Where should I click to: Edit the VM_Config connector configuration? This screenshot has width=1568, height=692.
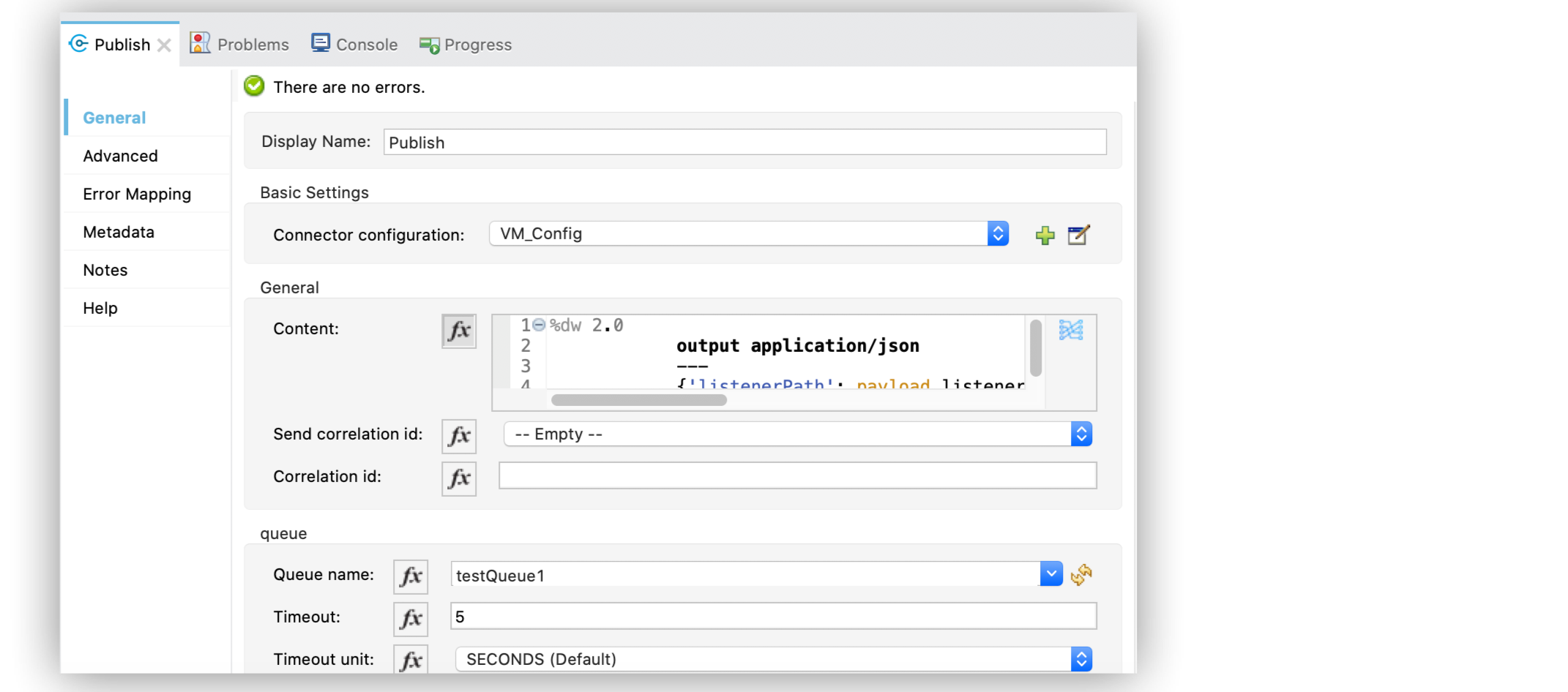[1080, 235]
